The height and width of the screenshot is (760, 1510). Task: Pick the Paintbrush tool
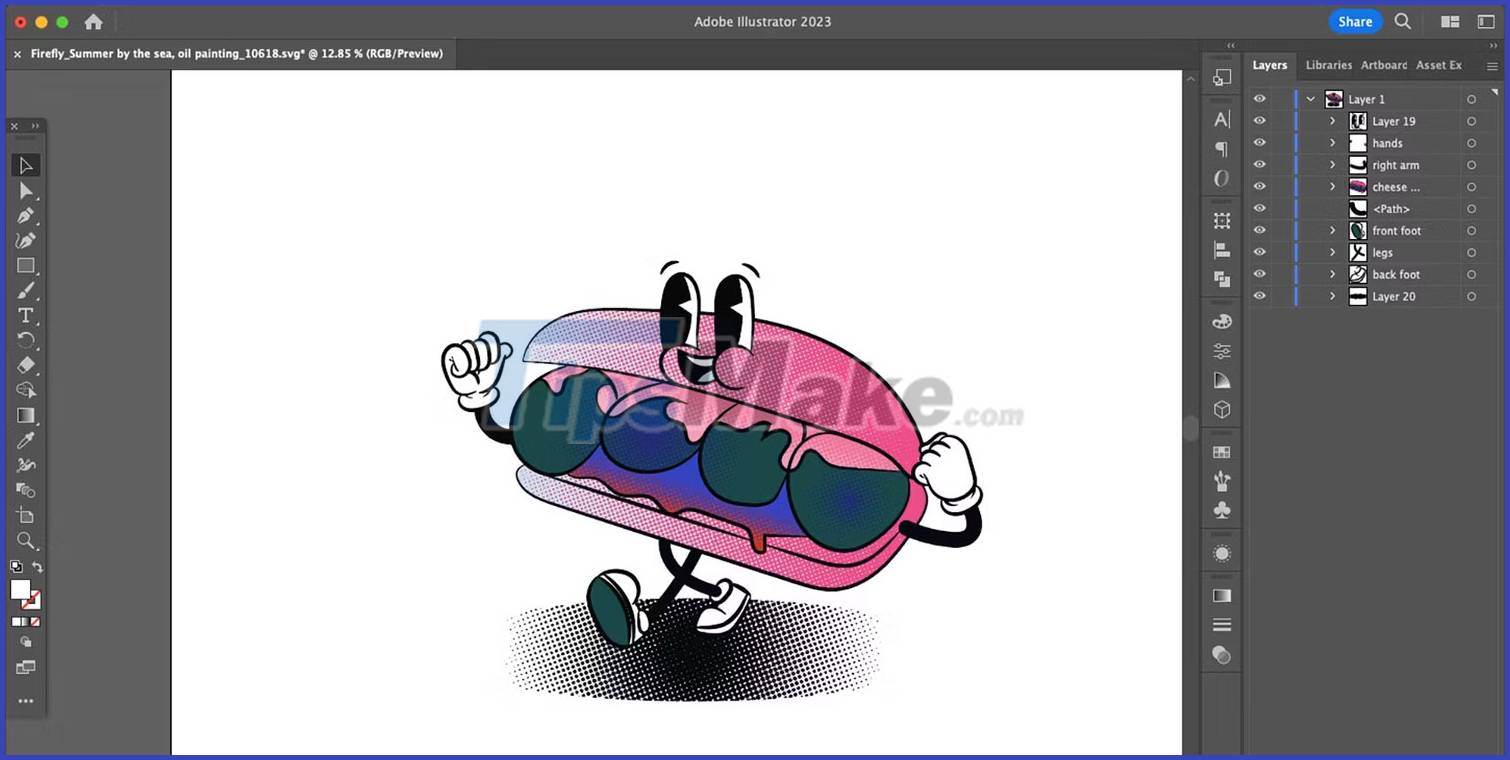(25, 290)
